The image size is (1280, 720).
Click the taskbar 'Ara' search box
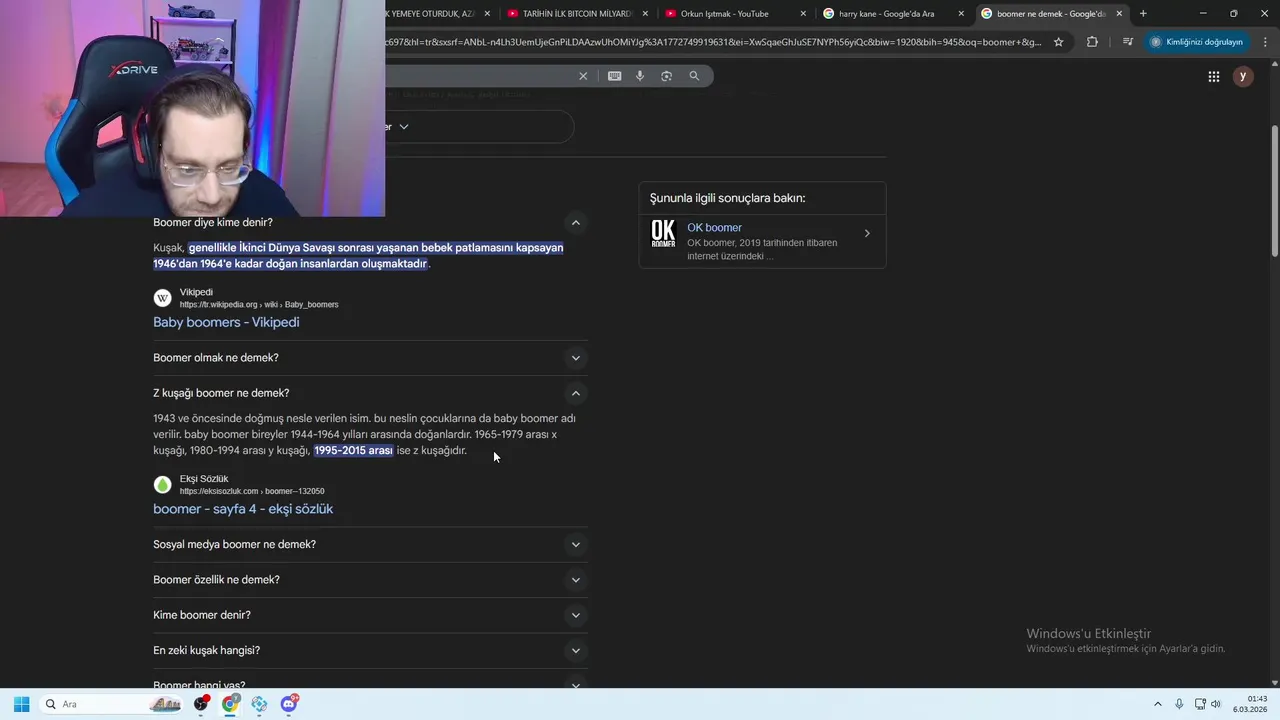[110, 704]
